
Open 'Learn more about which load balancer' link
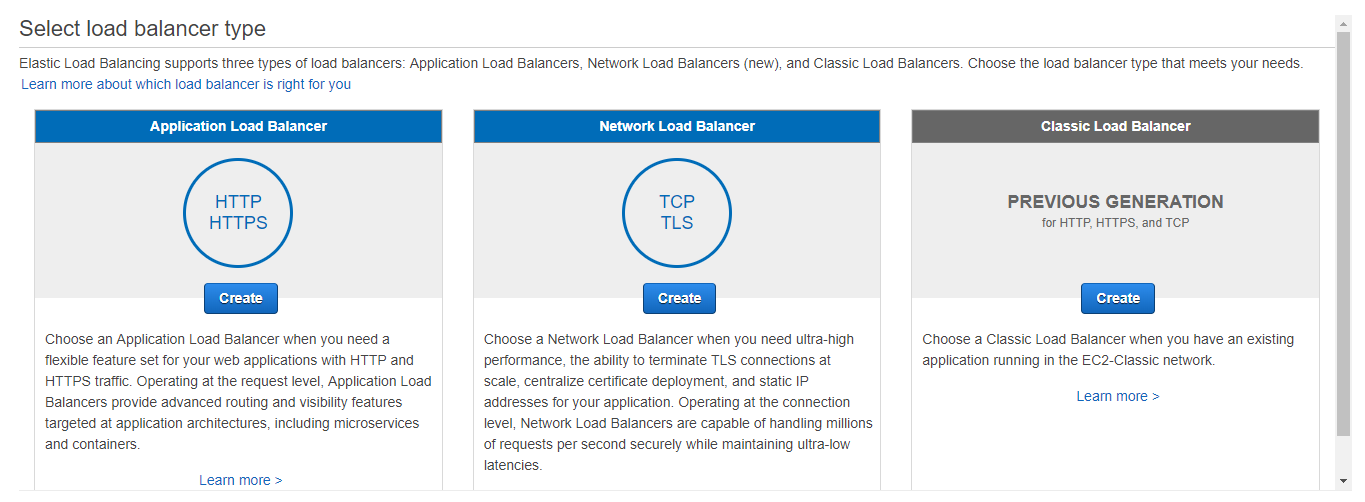coord(186,84)
